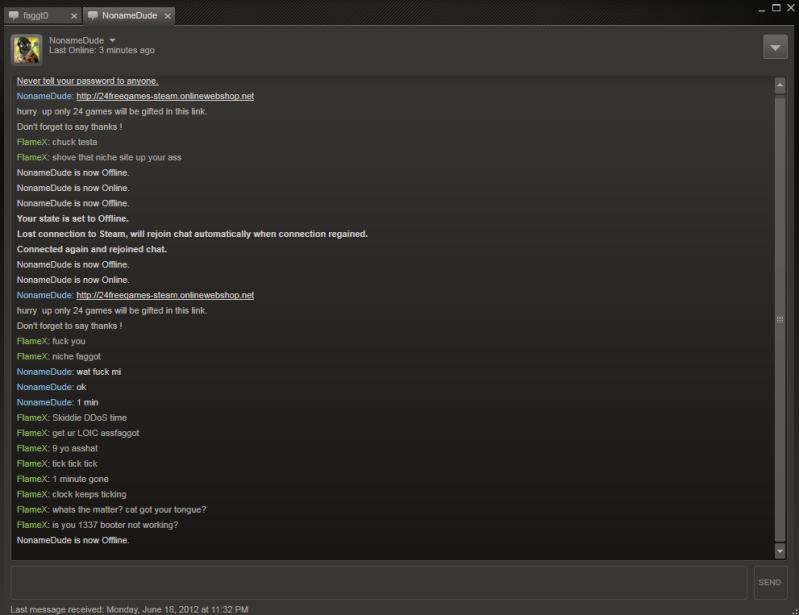799x615 pixels.
Task: Focus the message input field
Action: [379, 582]
